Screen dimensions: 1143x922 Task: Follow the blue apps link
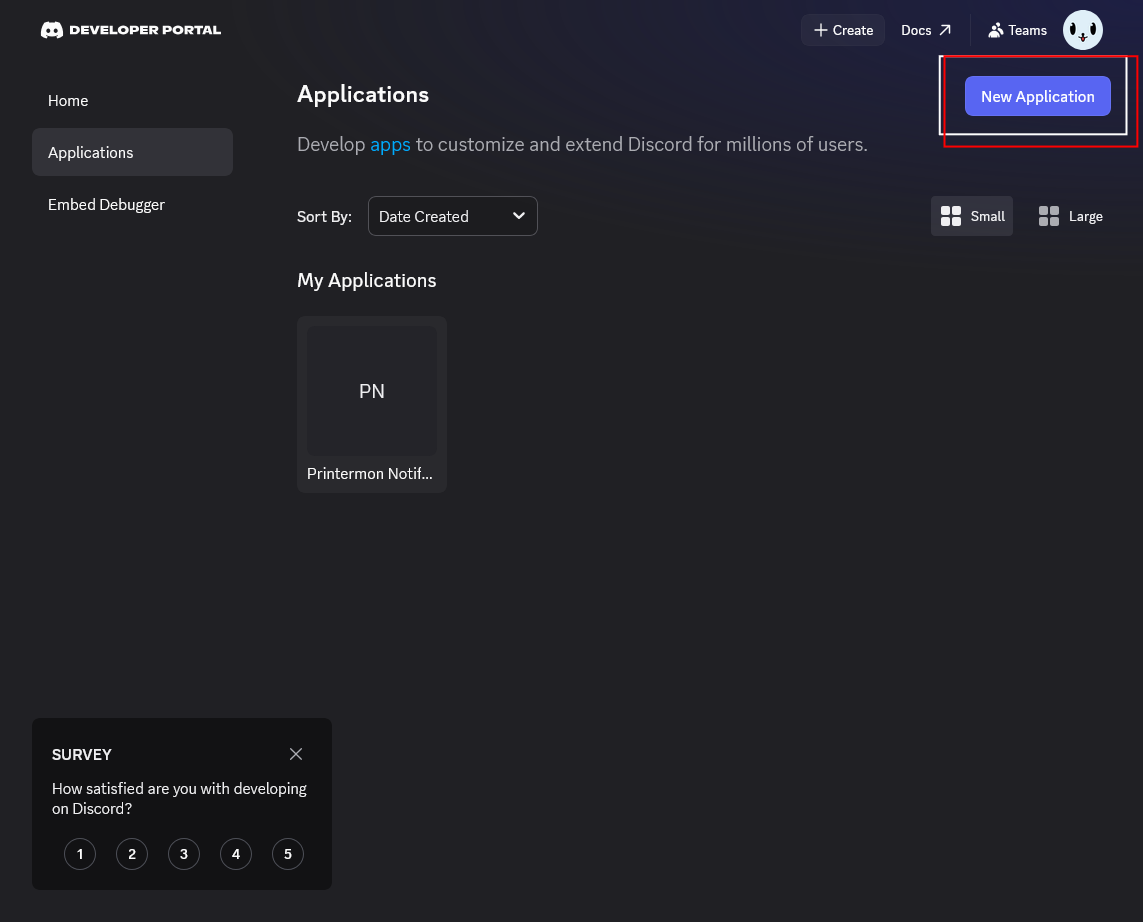tap(390, 144)
